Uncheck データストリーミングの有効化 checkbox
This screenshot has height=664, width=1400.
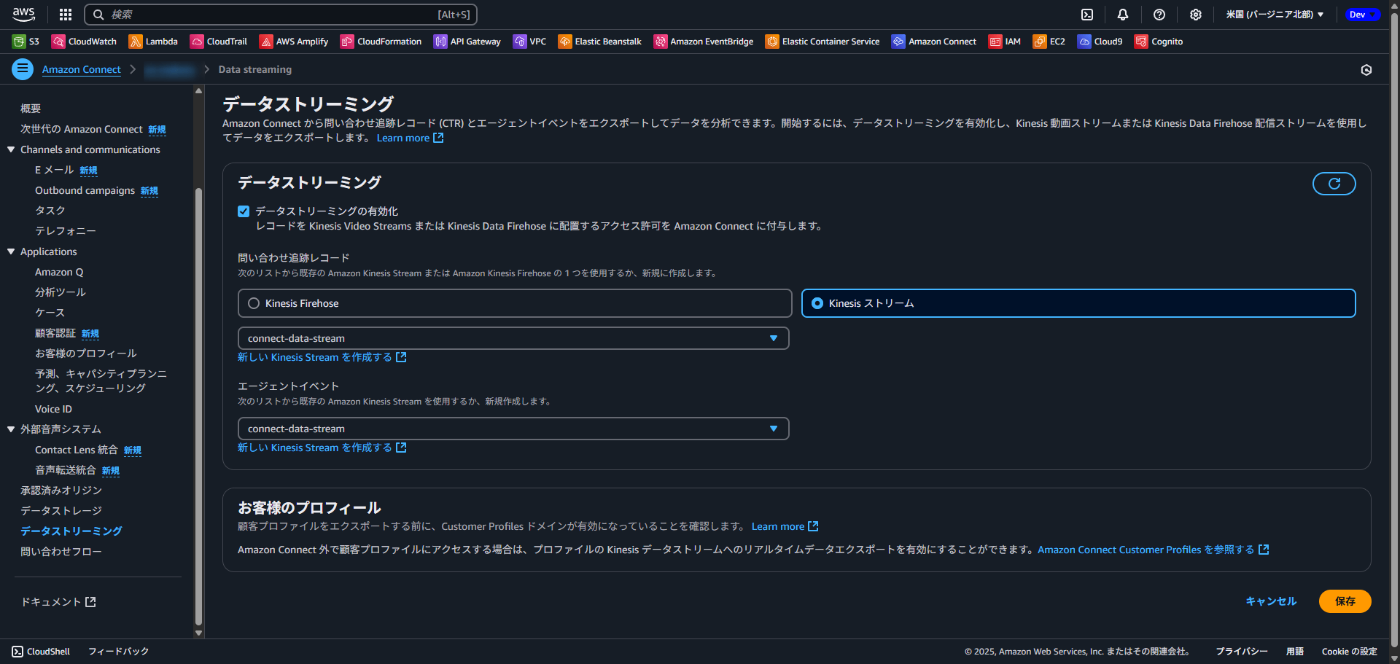pyautogui.click(x=243, y=211)
